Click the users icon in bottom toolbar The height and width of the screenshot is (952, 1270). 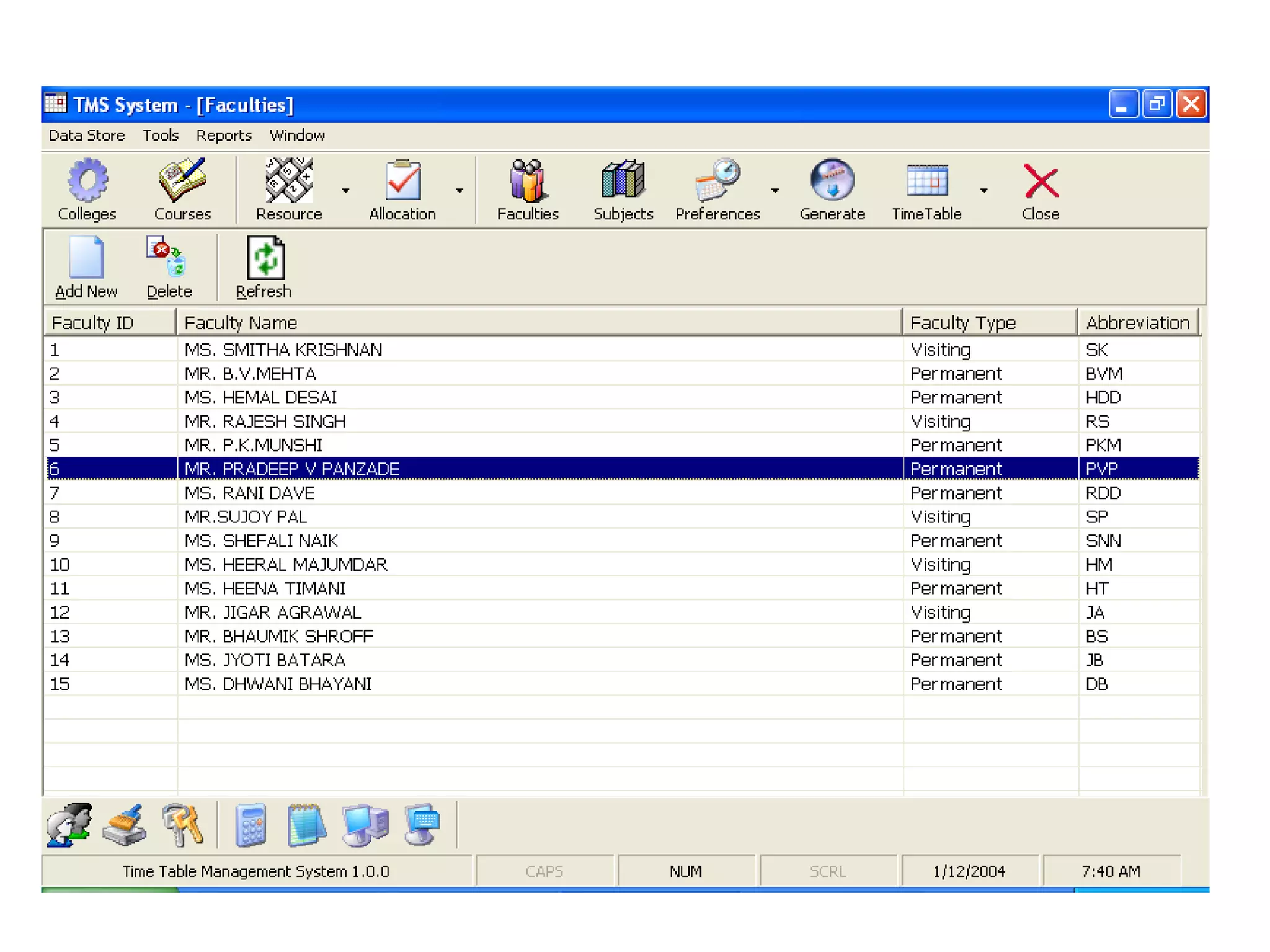coord(69,825)
